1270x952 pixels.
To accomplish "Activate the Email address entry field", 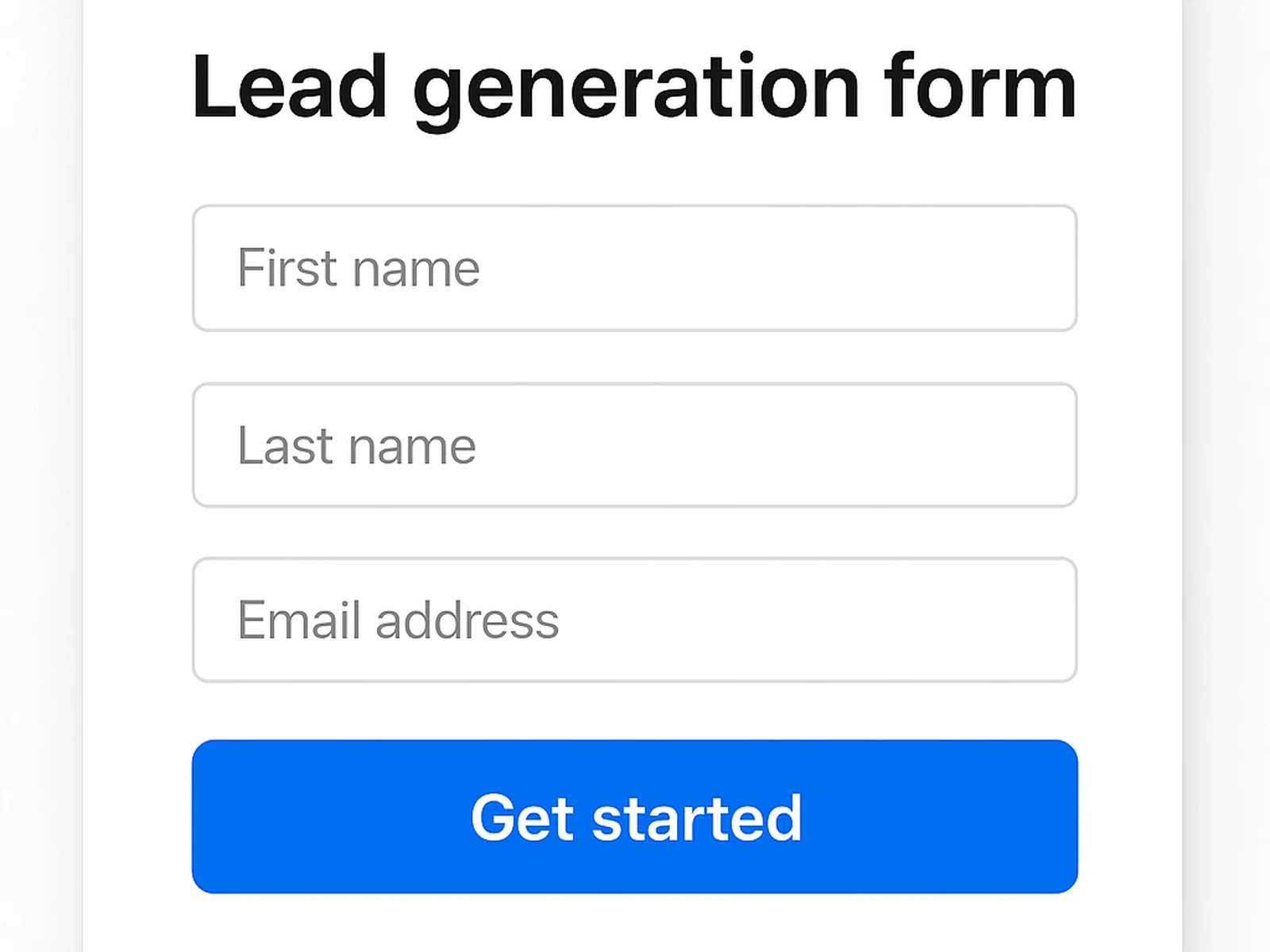I will (635, 621).
